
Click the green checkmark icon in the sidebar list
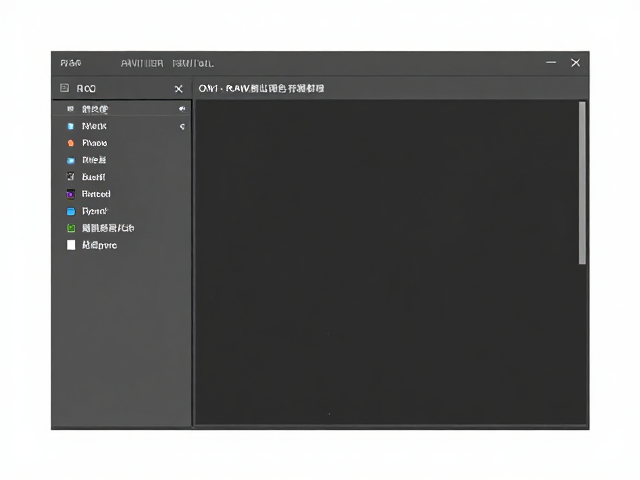pos(71,228)
